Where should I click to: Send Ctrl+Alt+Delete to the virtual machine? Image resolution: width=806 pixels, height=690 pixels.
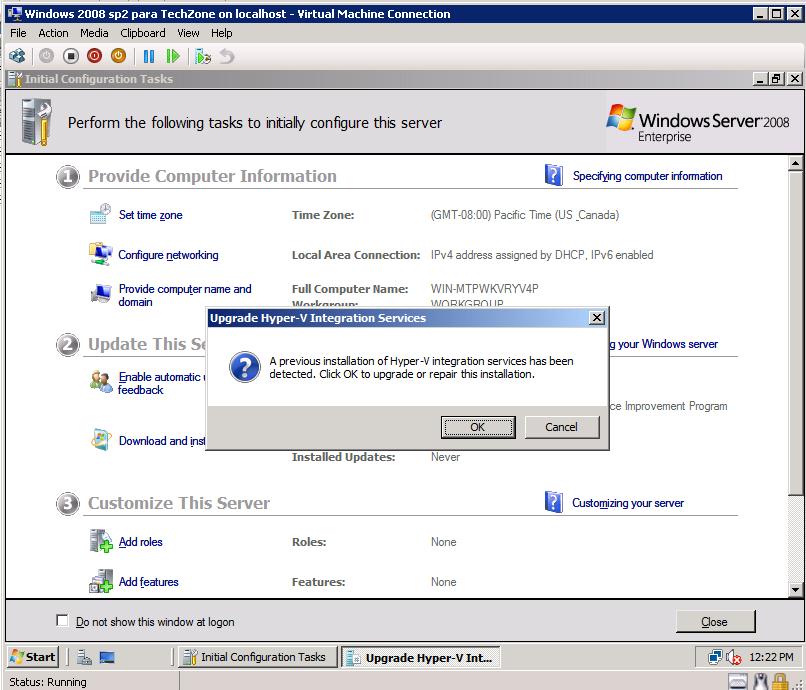tap(17, 56)
